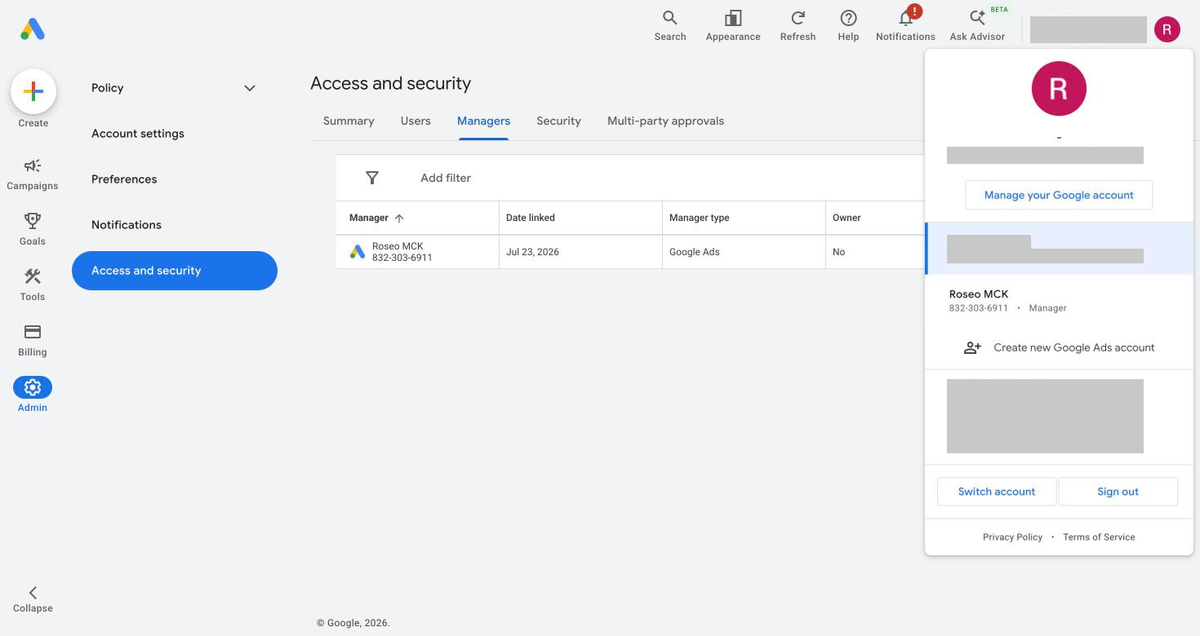
Task: Click Sign out button
Action: [x=1117, y=491]
